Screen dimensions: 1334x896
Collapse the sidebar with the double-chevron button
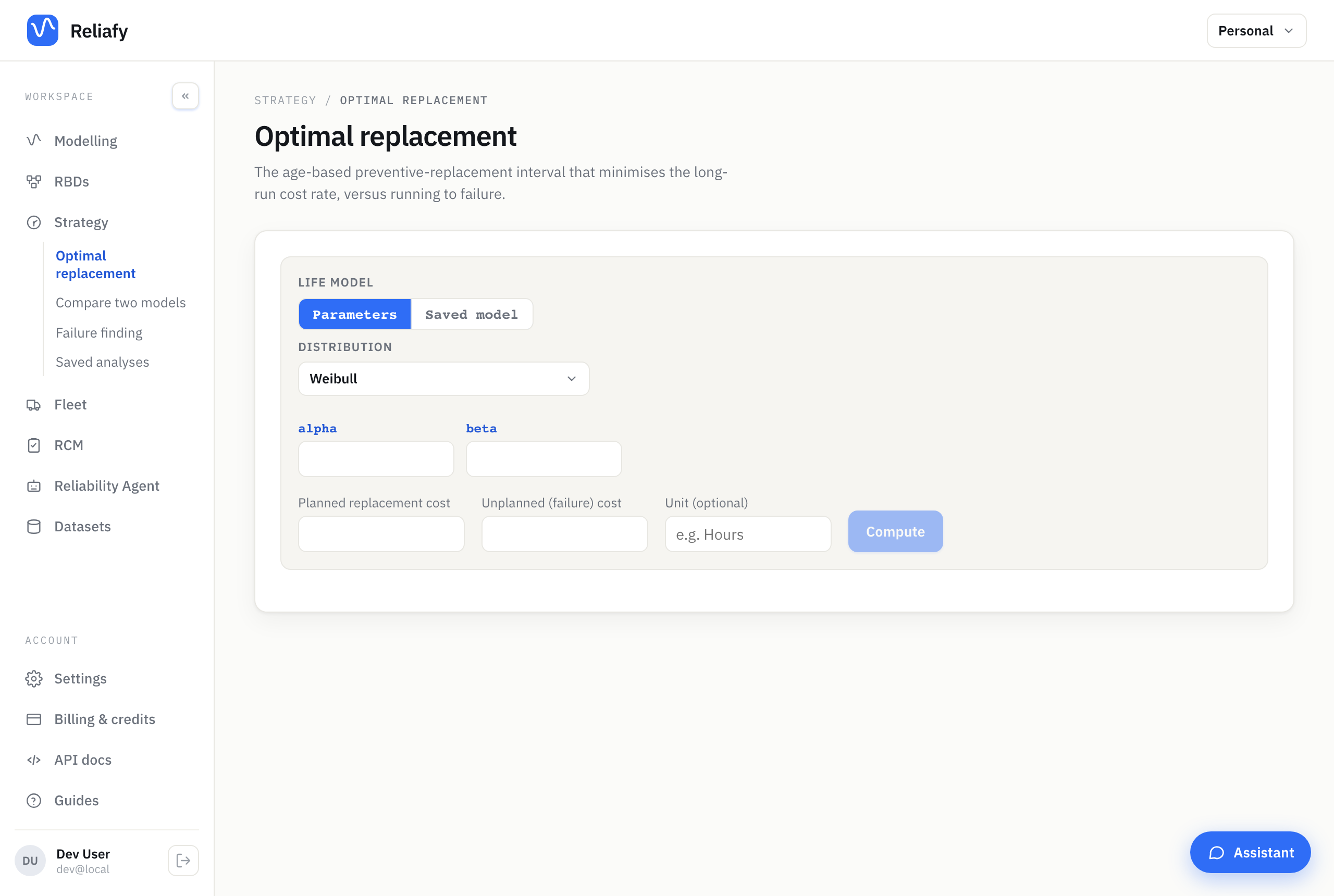pyautogui.click(x=185, y=96)
